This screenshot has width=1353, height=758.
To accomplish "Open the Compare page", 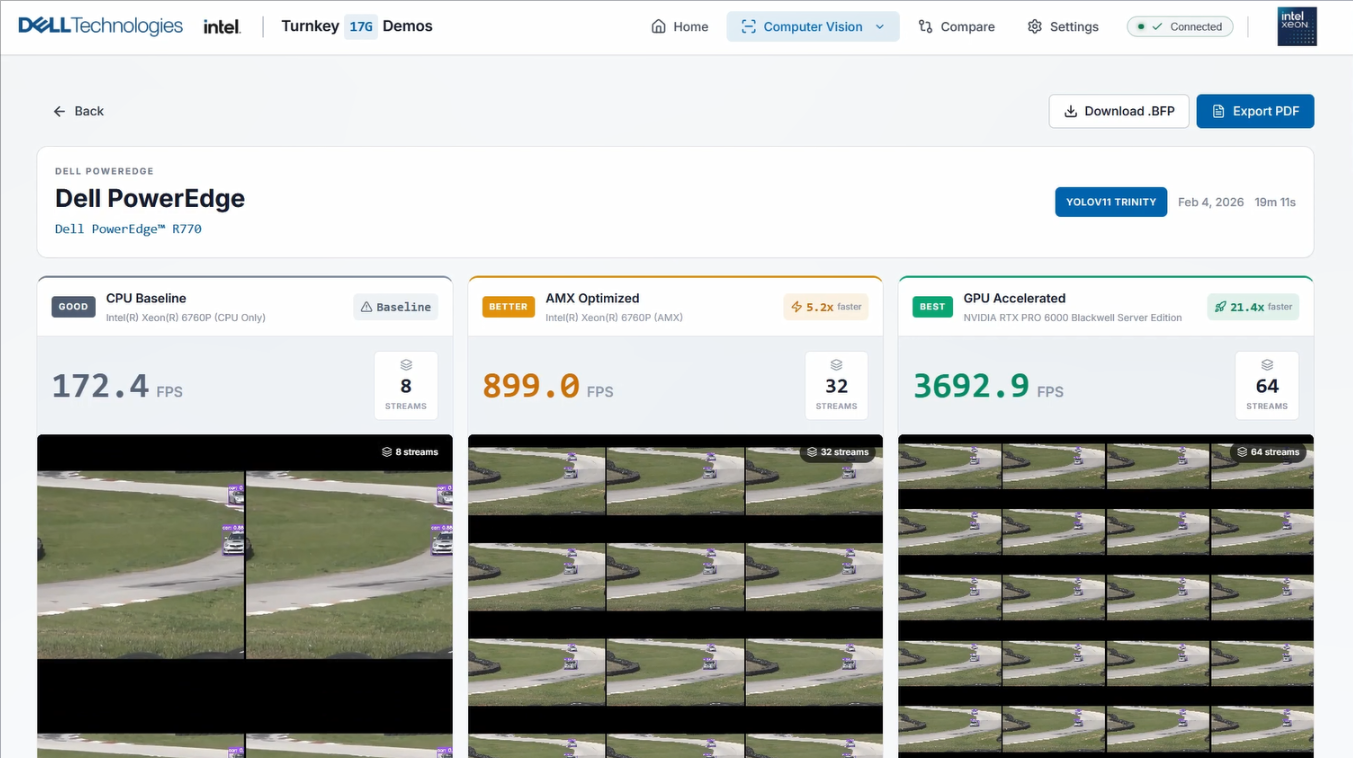I will pyautogui.click(x=956, y=27).
